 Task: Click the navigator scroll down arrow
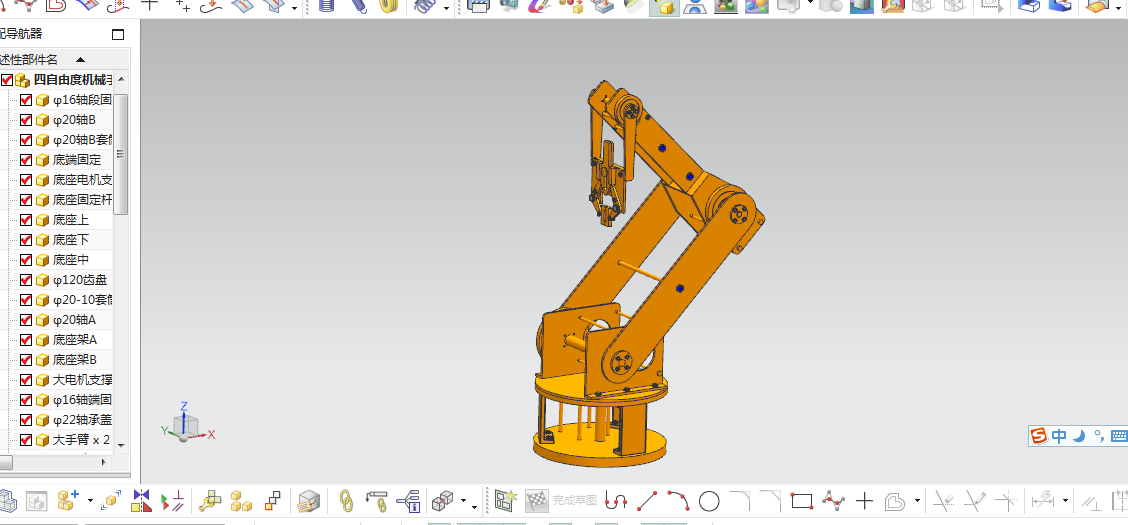point(120,446)
